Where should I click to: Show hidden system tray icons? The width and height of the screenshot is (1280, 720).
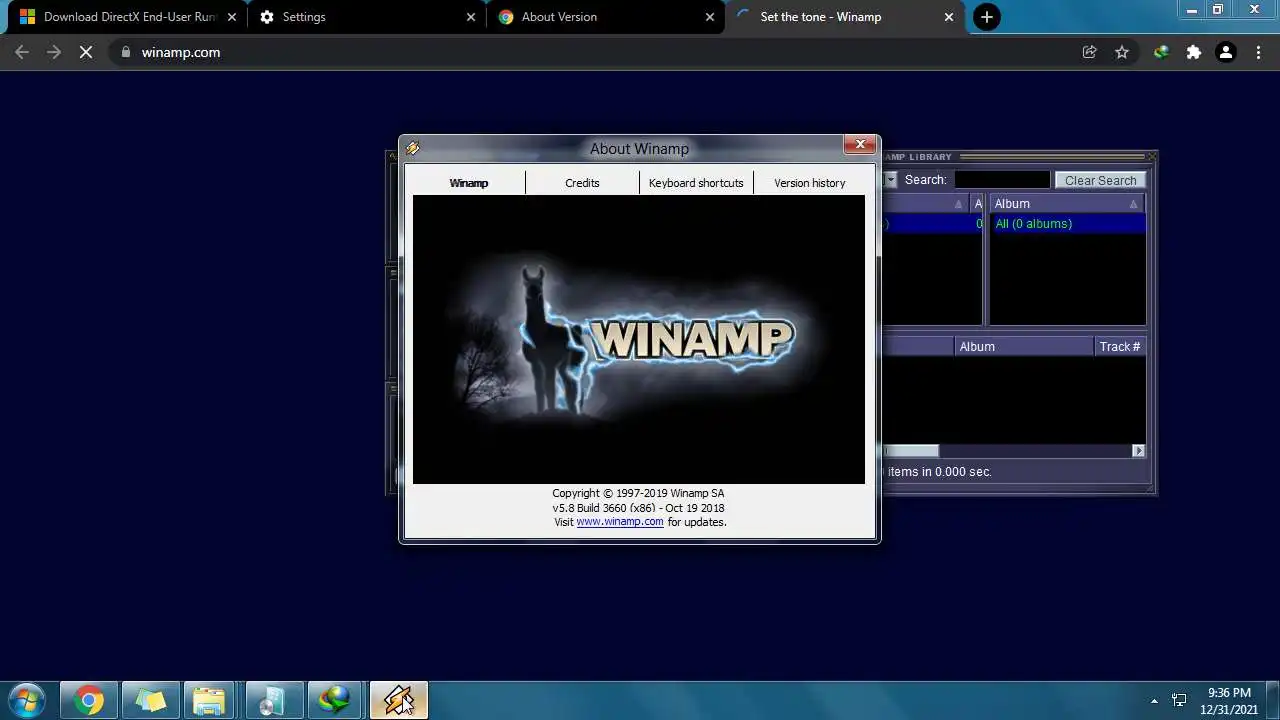(x=1154, y=701)
